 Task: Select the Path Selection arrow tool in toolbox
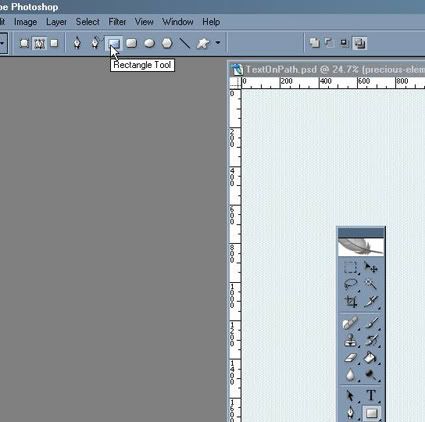[350, 396]
